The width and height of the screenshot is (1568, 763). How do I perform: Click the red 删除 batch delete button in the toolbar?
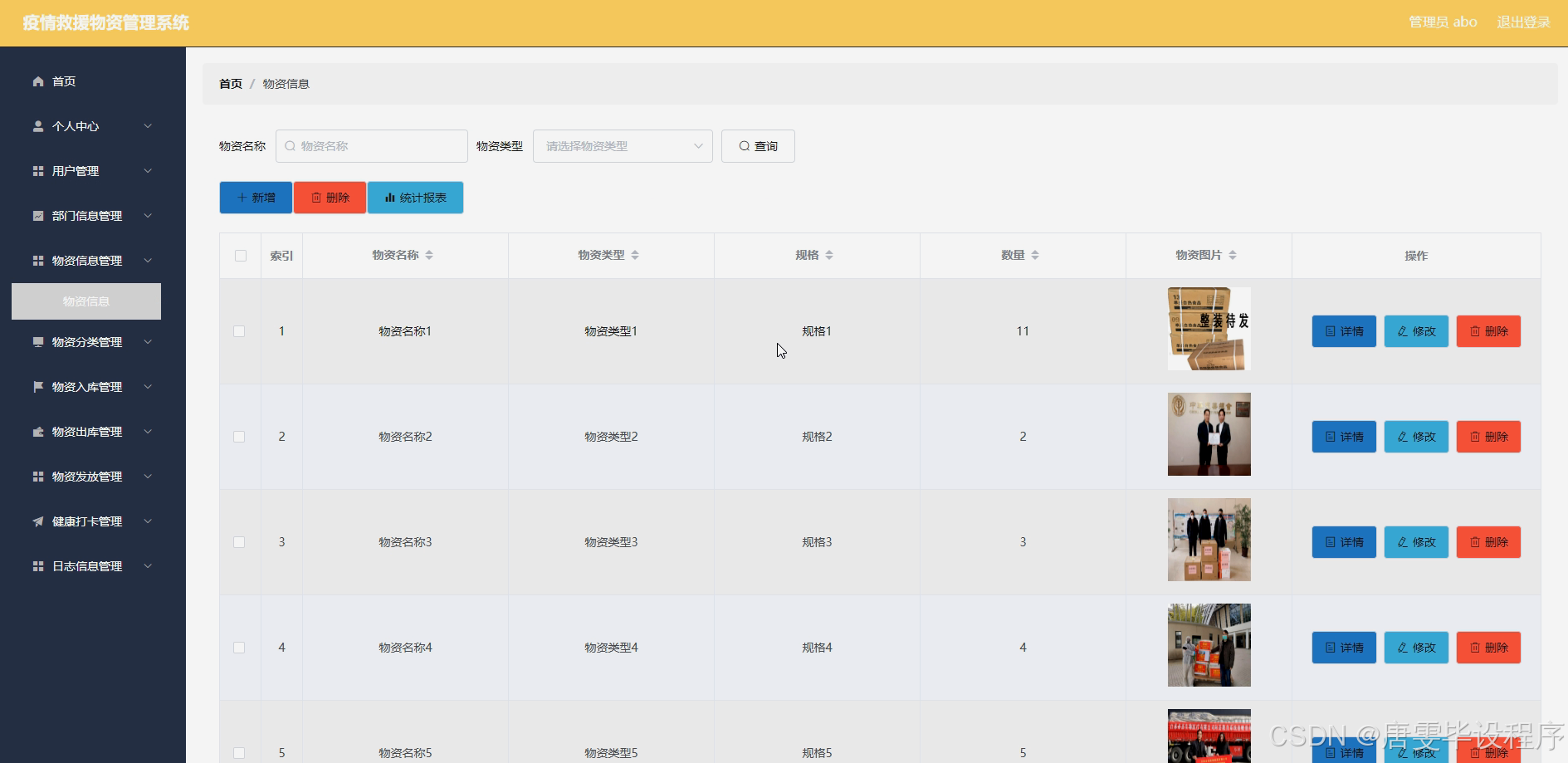[x=330, y=198]
